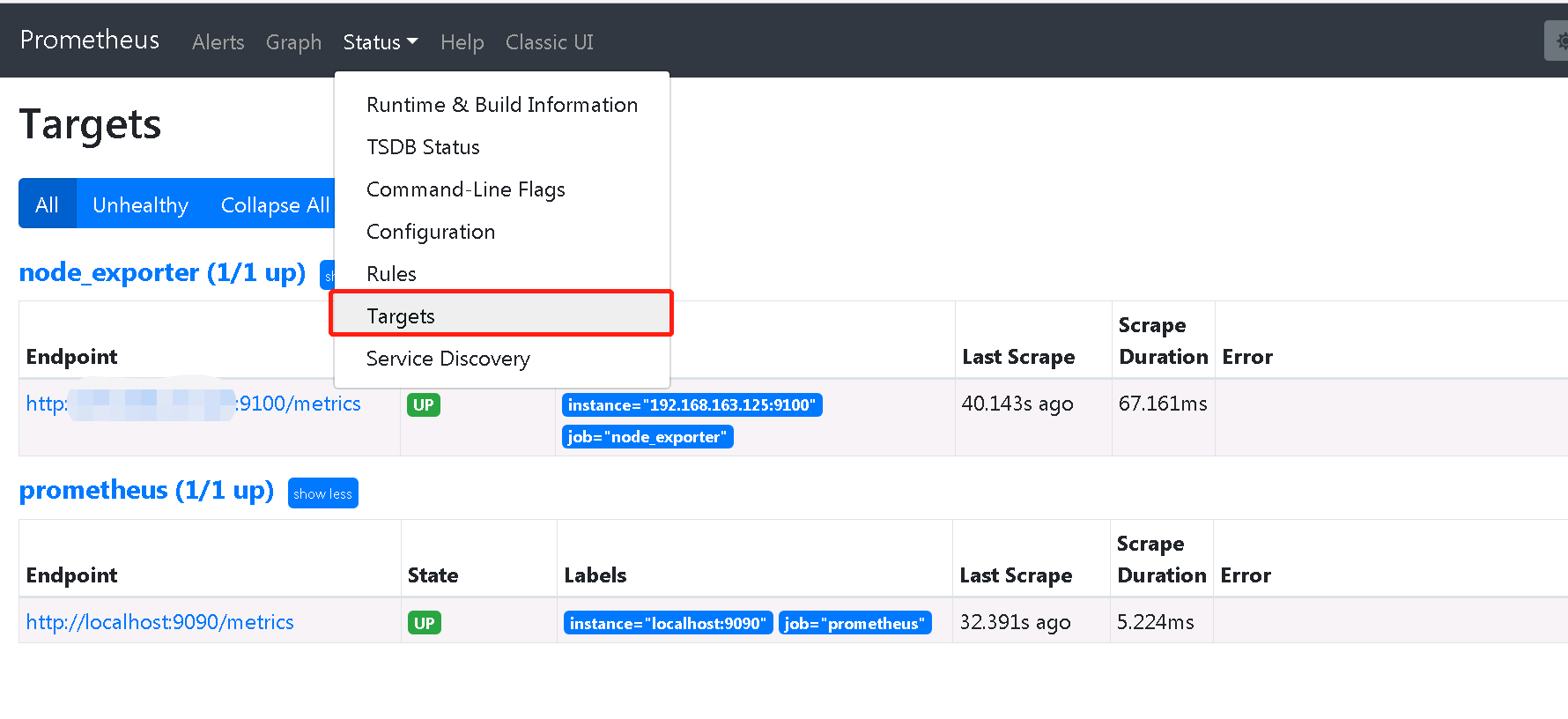Open node_exporter (1/1 up) heading link
Viewport: 1568px width, 719px height.
click(x=162, y=272)
